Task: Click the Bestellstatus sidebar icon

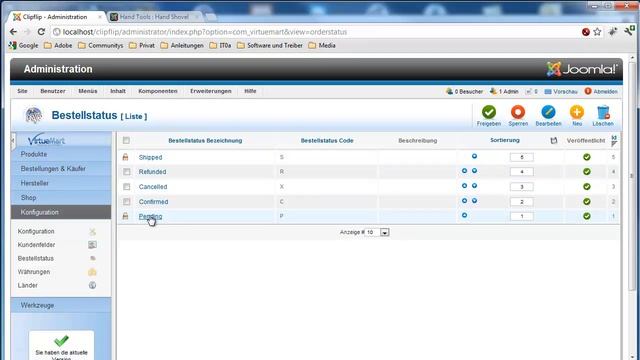Action: 93,258
